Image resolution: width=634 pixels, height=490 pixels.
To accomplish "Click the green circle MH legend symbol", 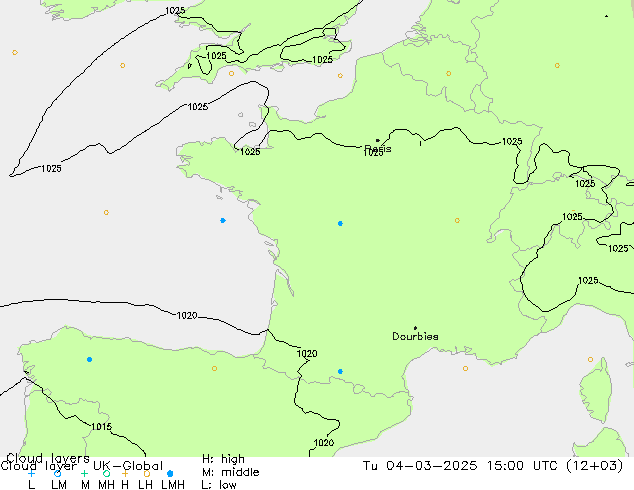I will [x=106, y=473].
